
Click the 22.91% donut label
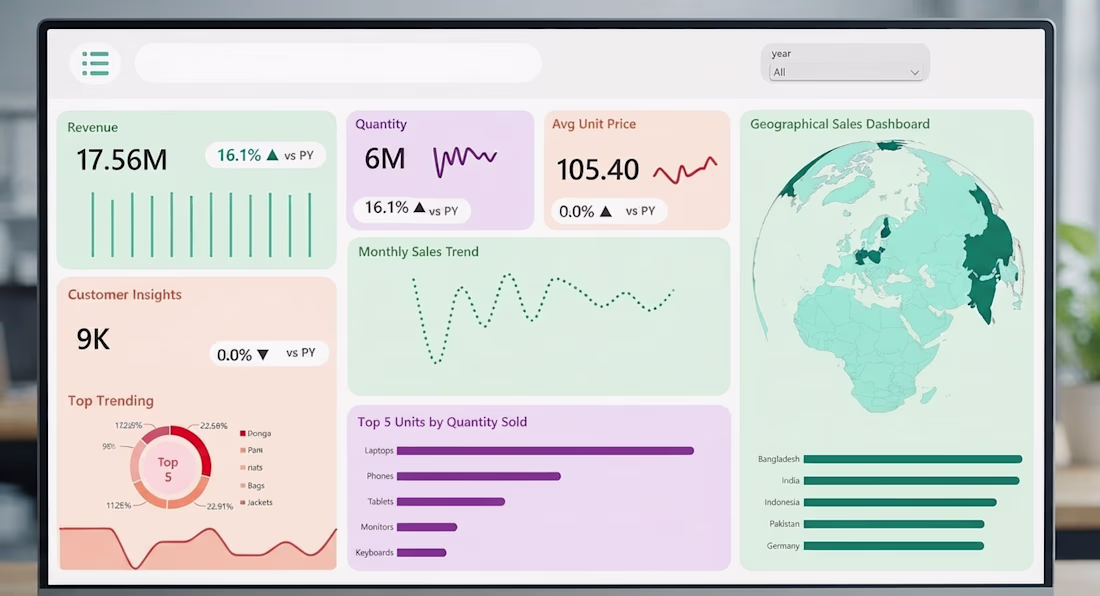[220, 506]
